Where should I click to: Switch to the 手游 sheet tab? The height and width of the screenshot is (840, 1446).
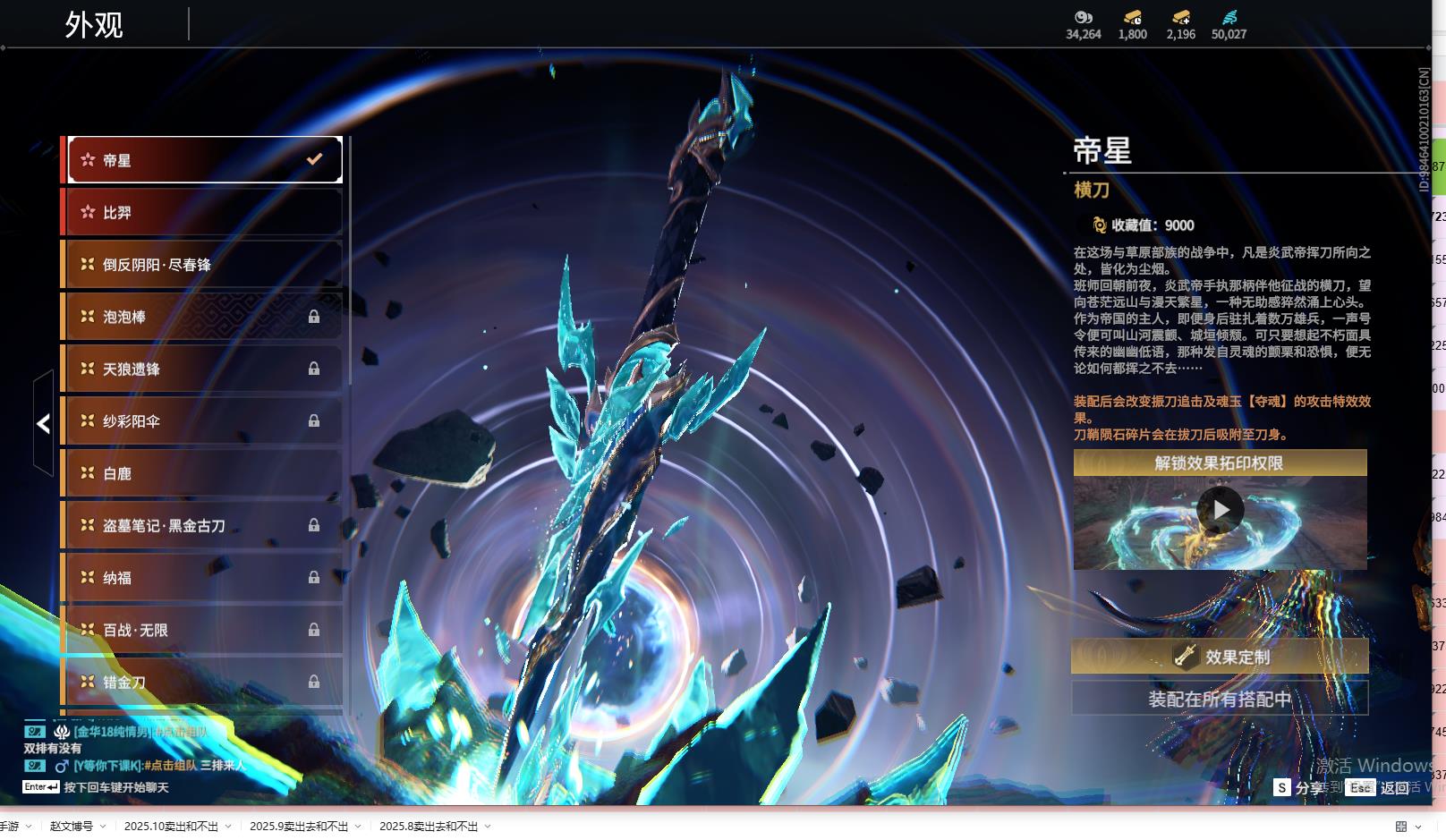tap(9, 827)
